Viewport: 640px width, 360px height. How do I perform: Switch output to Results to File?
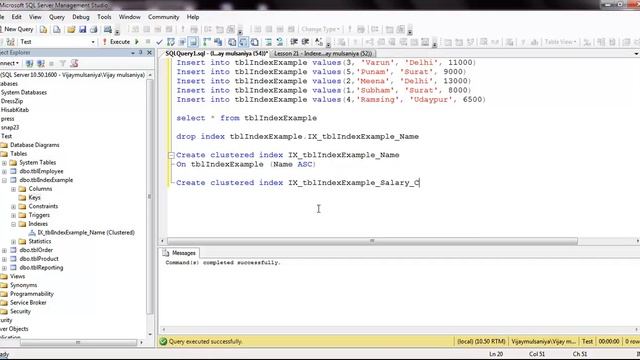click(x=254, y=42)
